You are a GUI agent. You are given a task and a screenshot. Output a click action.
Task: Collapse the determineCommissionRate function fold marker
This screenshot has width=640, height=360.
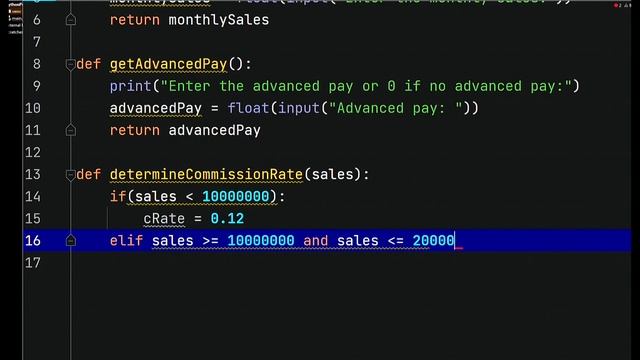71,175
